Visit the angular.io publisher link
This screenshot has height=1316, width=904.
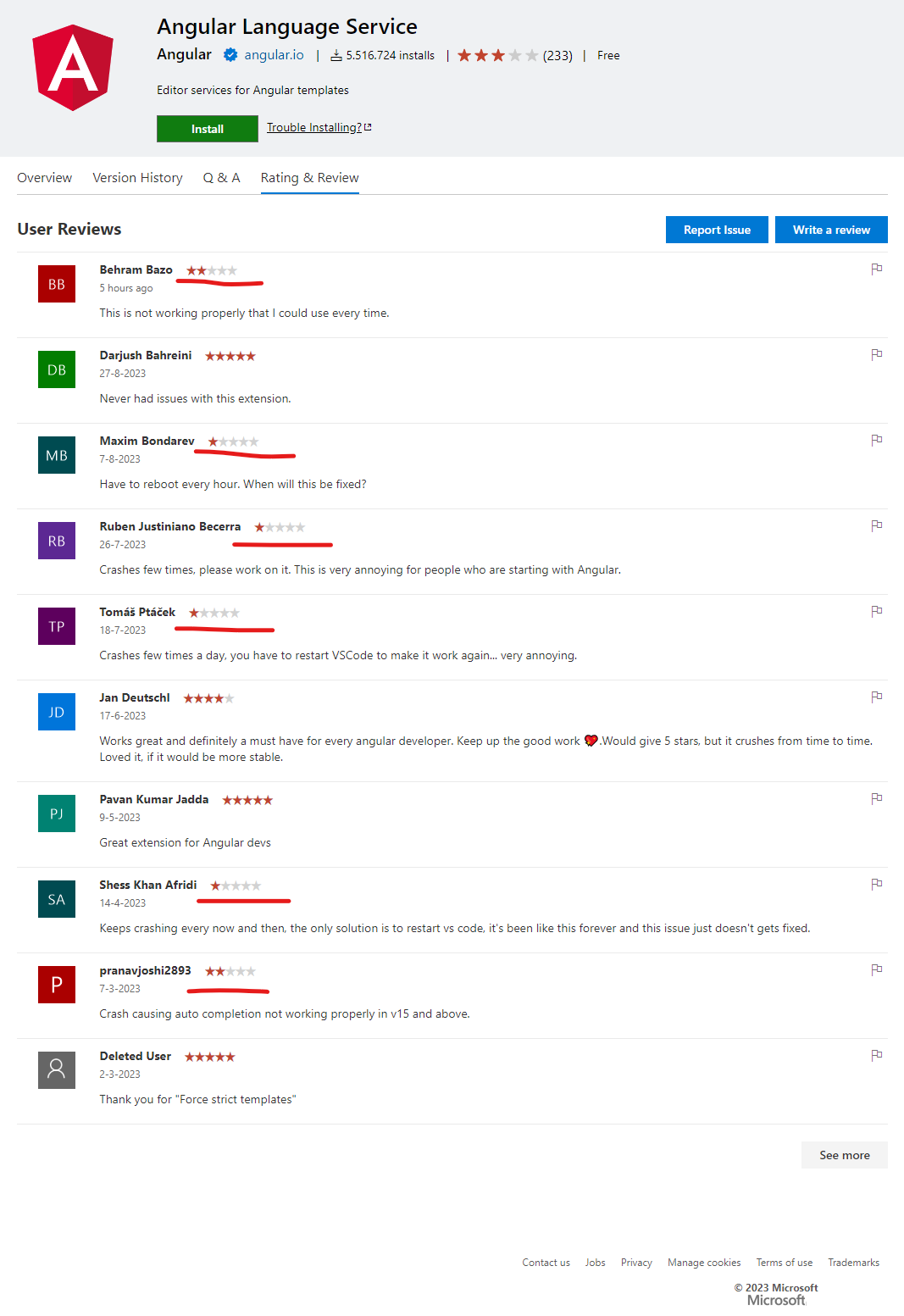[273, 54]
